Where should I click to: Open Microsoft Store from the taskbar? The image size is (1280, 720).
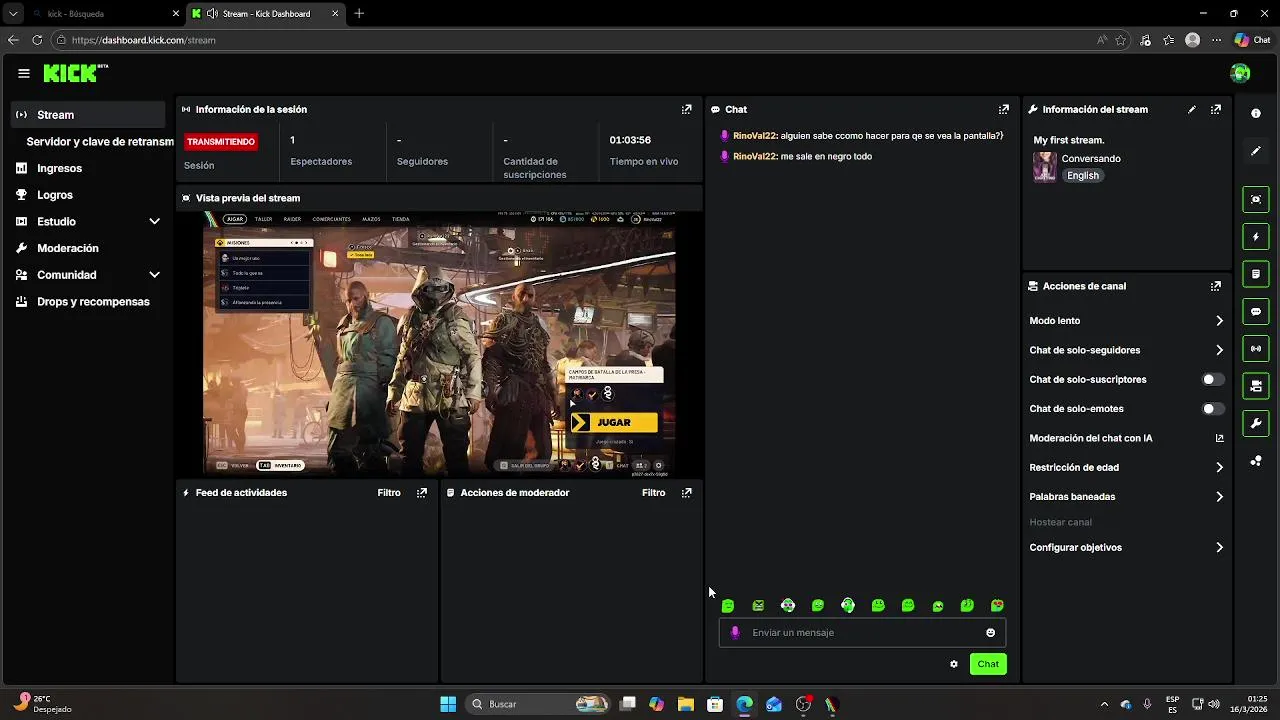coord(714,704)
